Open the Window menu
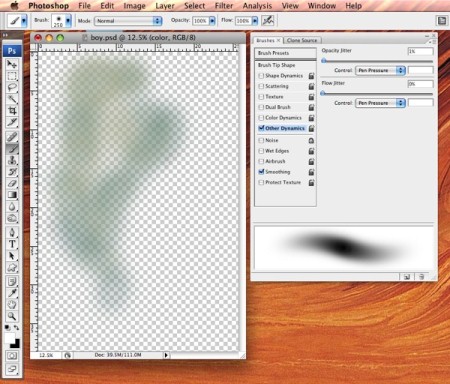The width and height of the screenshot is (450, 384). pos(322,6)
